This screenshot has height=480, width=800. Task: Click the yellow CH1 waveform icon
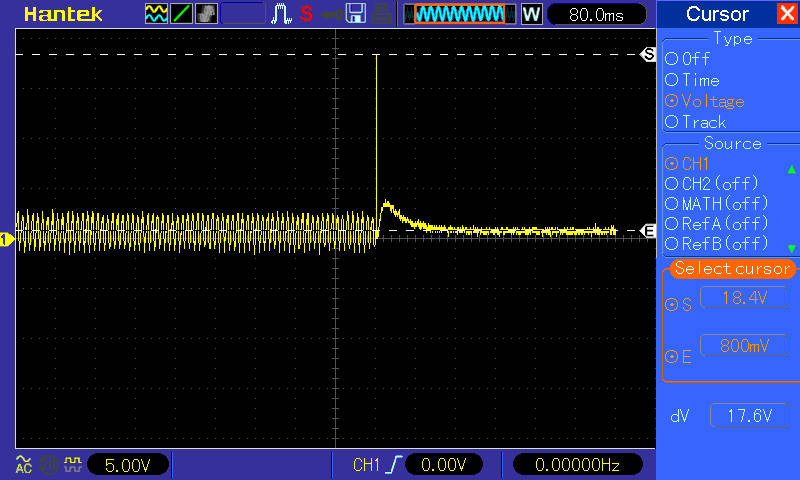point(156,14)
